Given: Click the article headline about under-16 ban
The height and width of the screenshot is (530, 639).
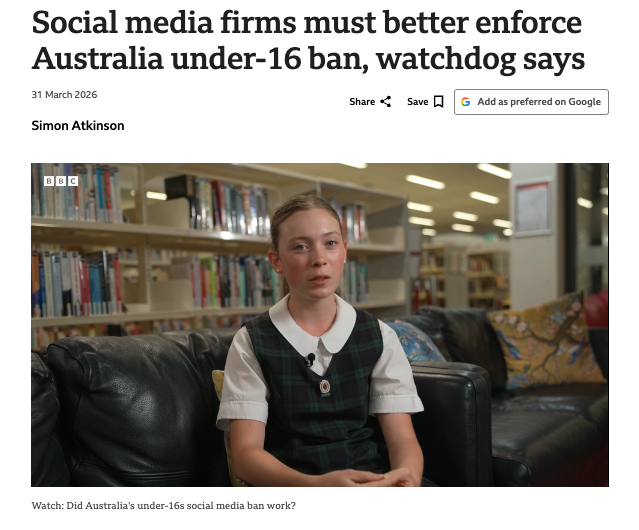Looking at the screenshot, I should 308,40.
